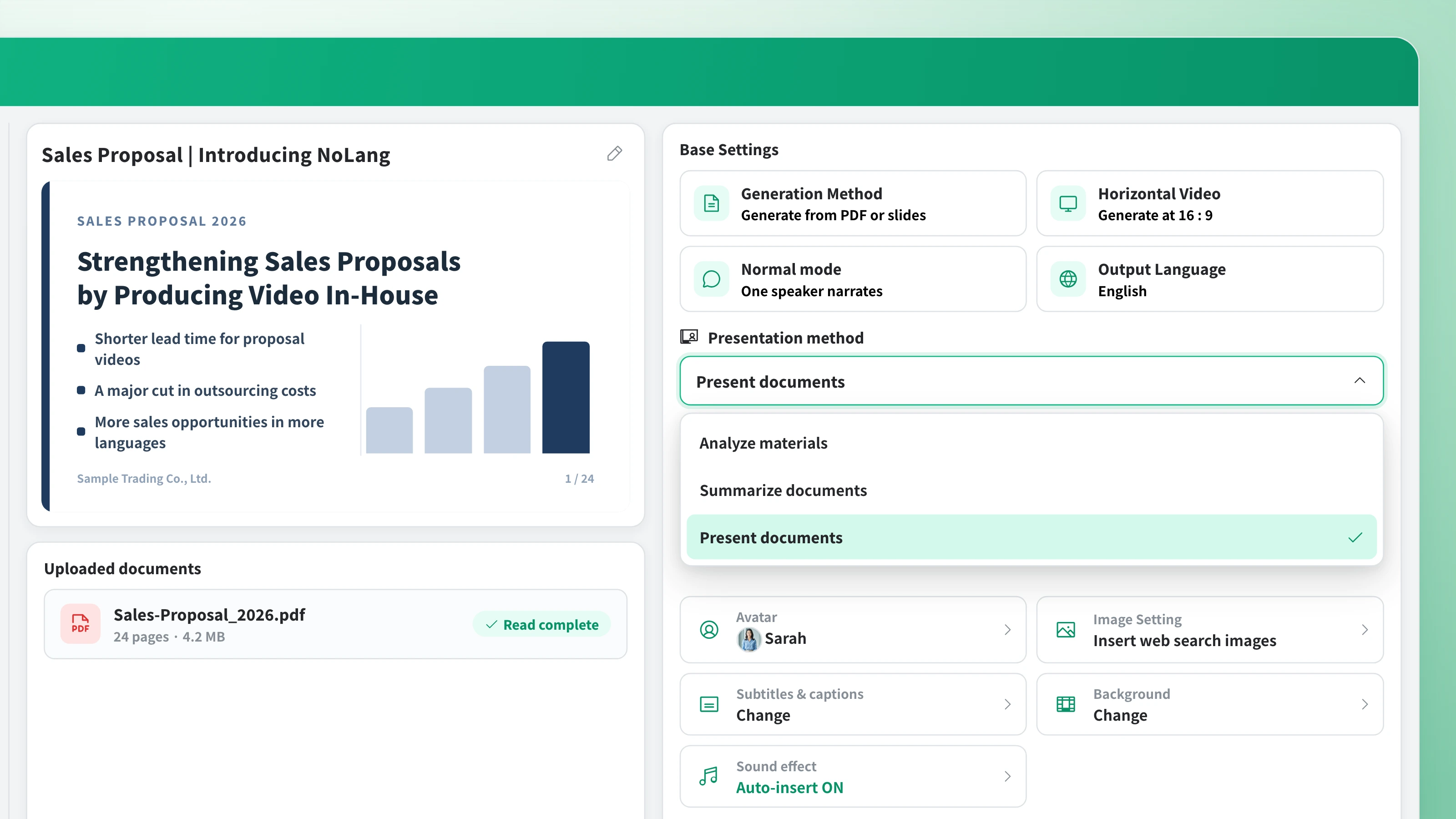Expand the Sound effect chevron

tap(1008, 777)
